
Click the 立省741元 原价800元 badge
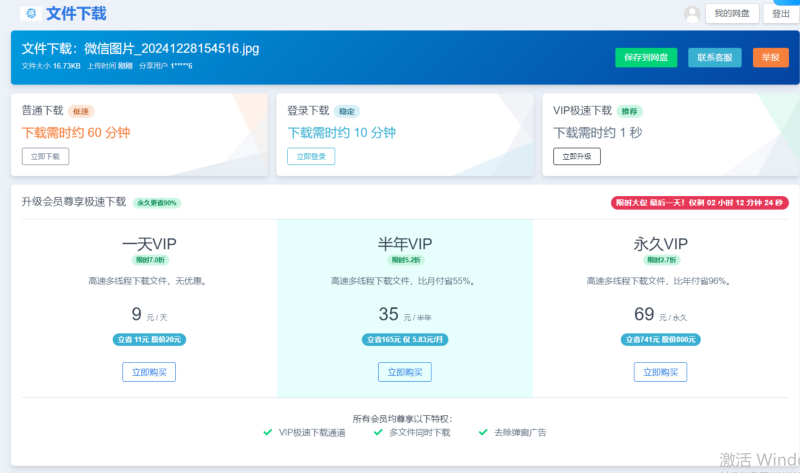coord(660,339)
